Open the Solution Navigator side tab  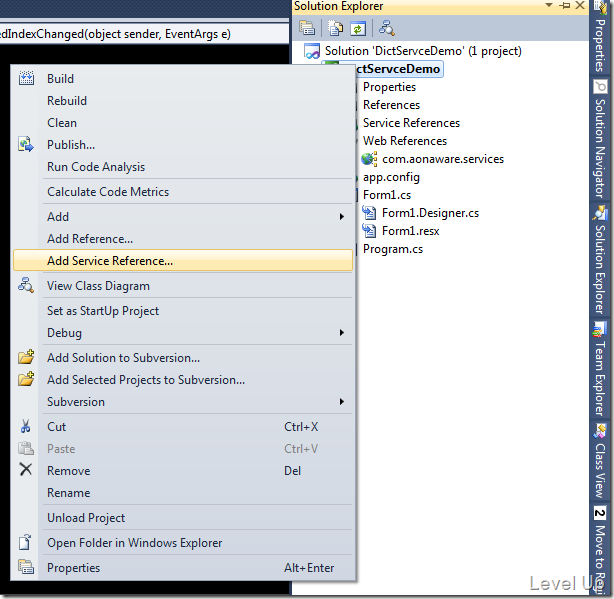coord(600,138)
